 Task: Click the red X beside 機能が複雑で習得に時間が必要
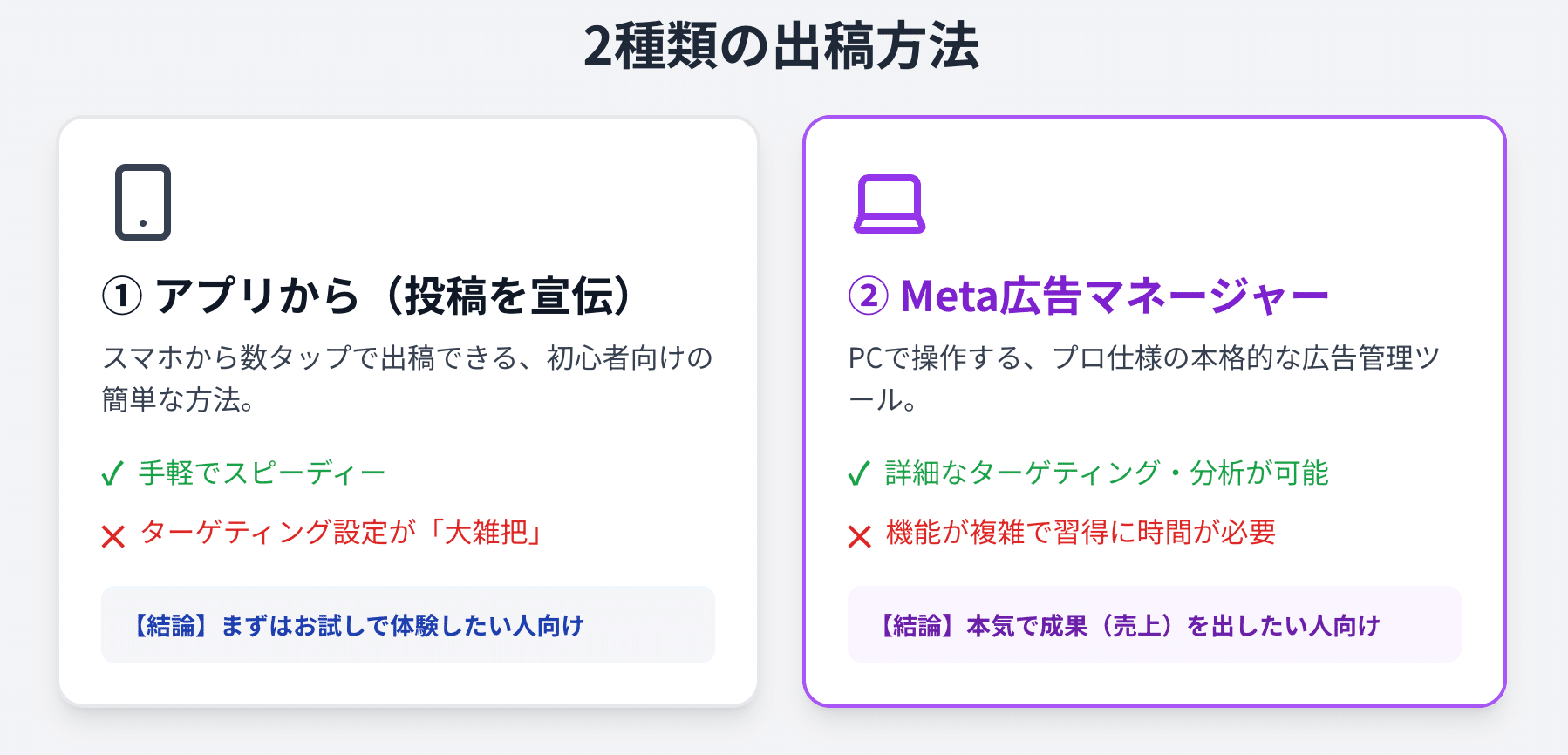pyautogui.click(x=860, y=536)
